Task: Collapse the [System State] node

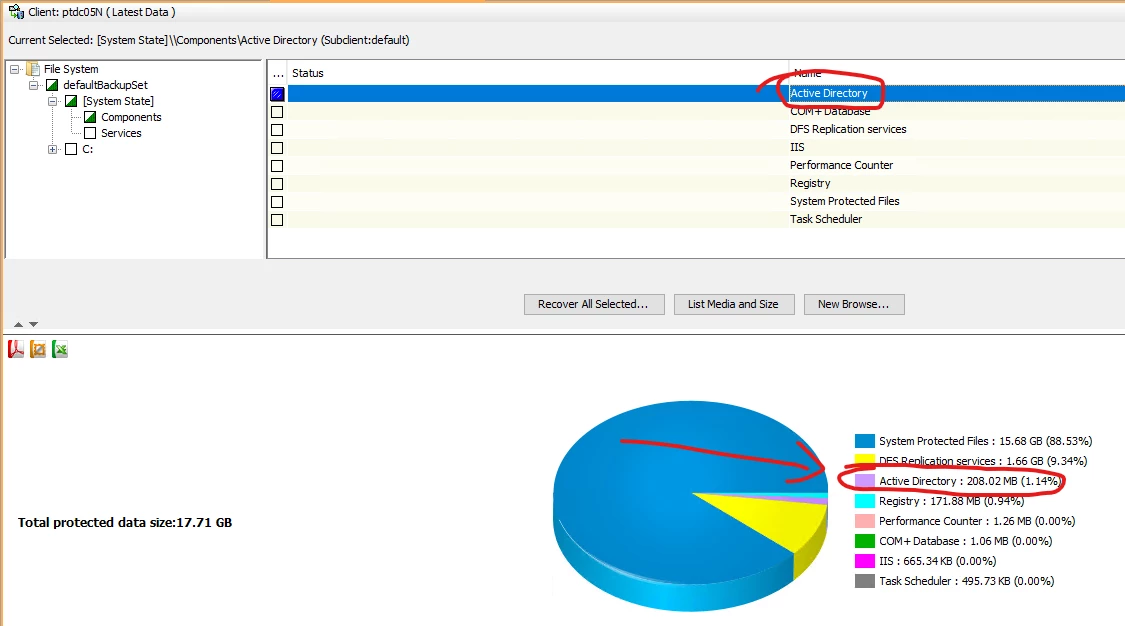Action: pos(52,101)
